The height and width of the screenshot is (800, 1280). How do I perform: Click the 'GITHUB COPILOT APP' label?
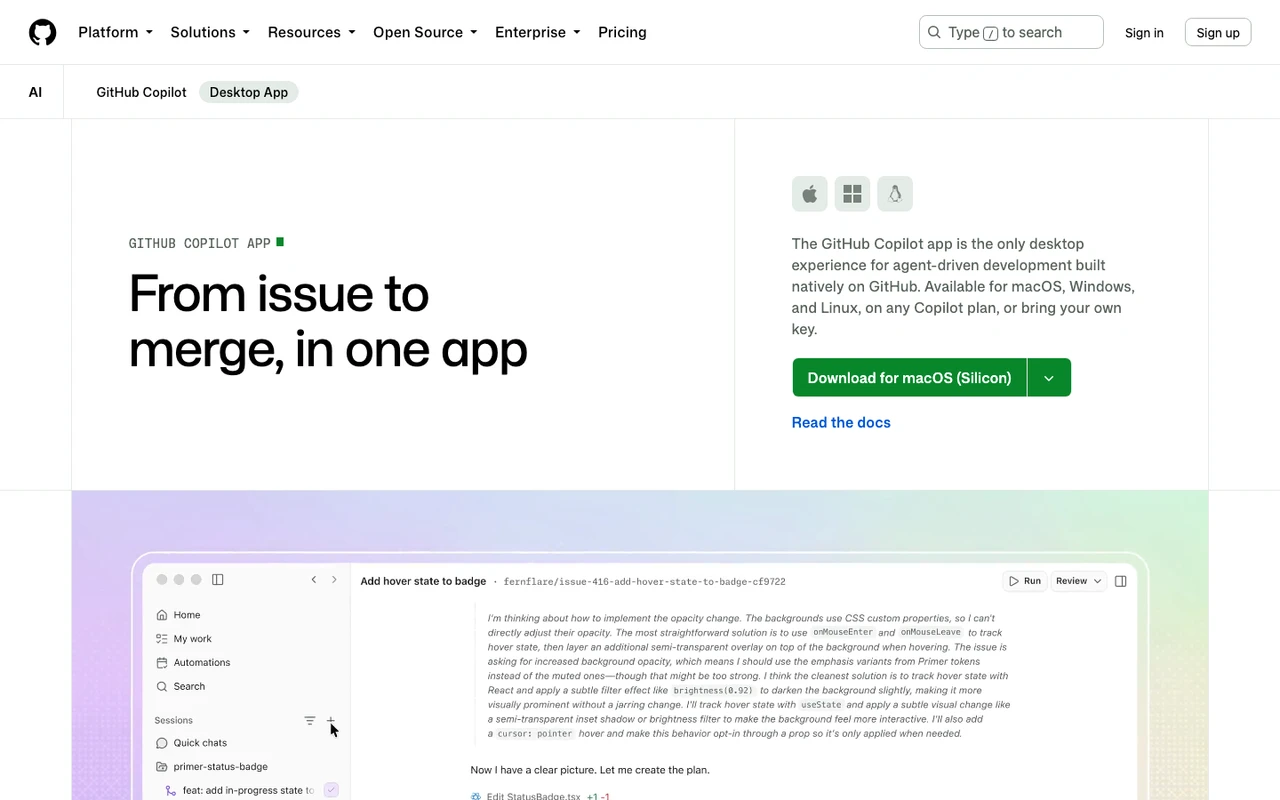200,243
